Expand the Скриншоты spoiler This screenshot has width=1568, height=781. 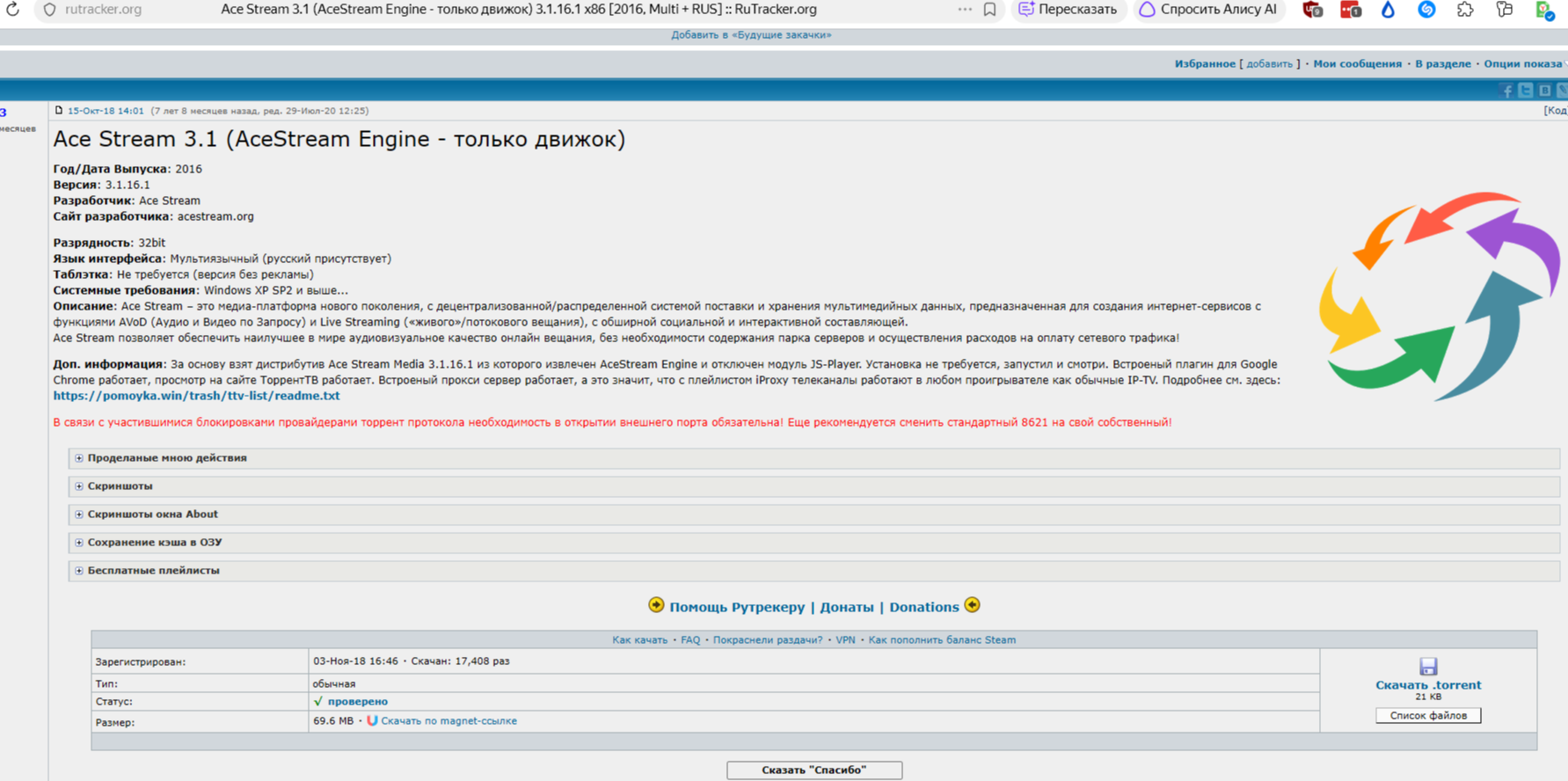click(x=813, y=486)
